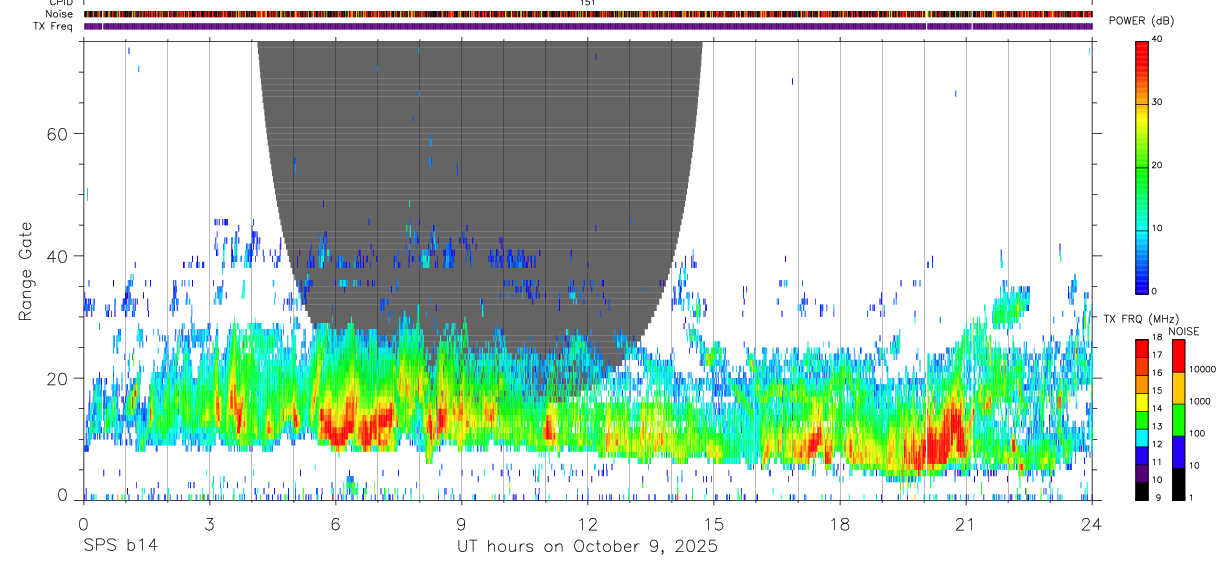Click the multicolored Noise strip

[588, 14]
